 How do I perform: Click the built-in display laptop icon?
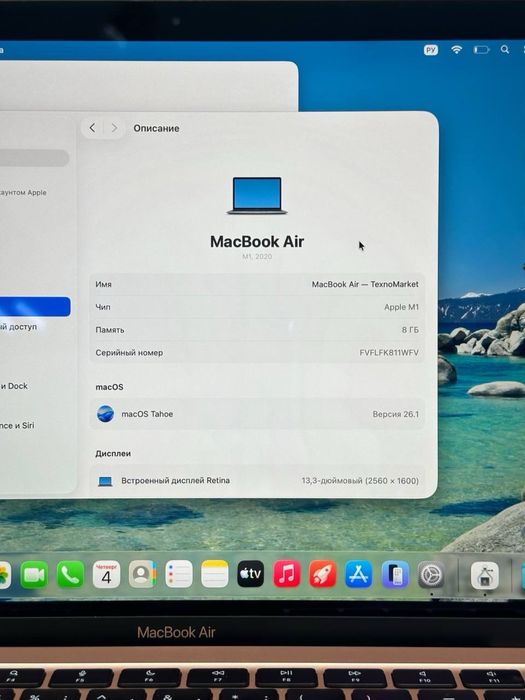pyautogui.click(x=105, y=481)
